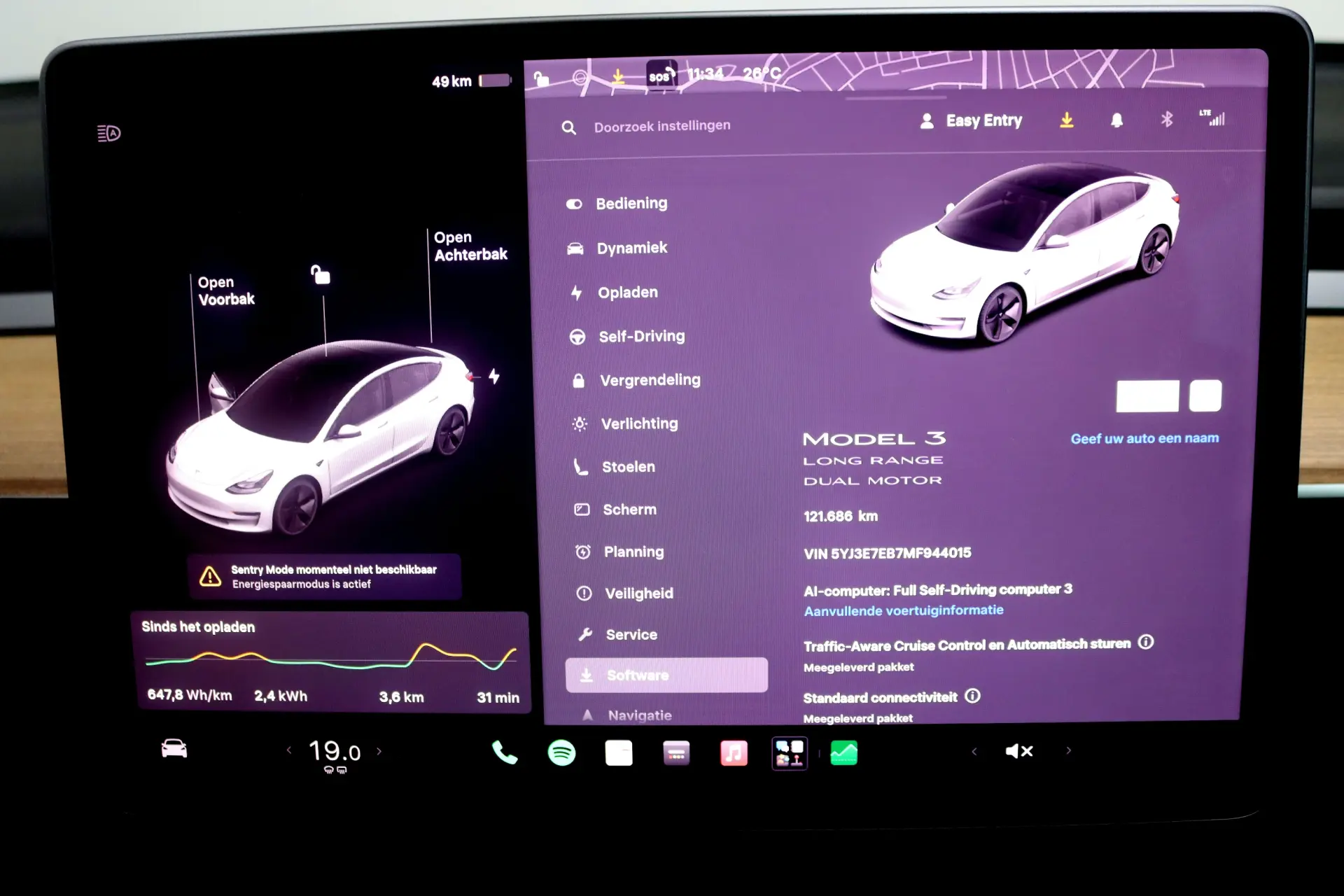Go to Self-Driving settings

[x=627, y=337]
